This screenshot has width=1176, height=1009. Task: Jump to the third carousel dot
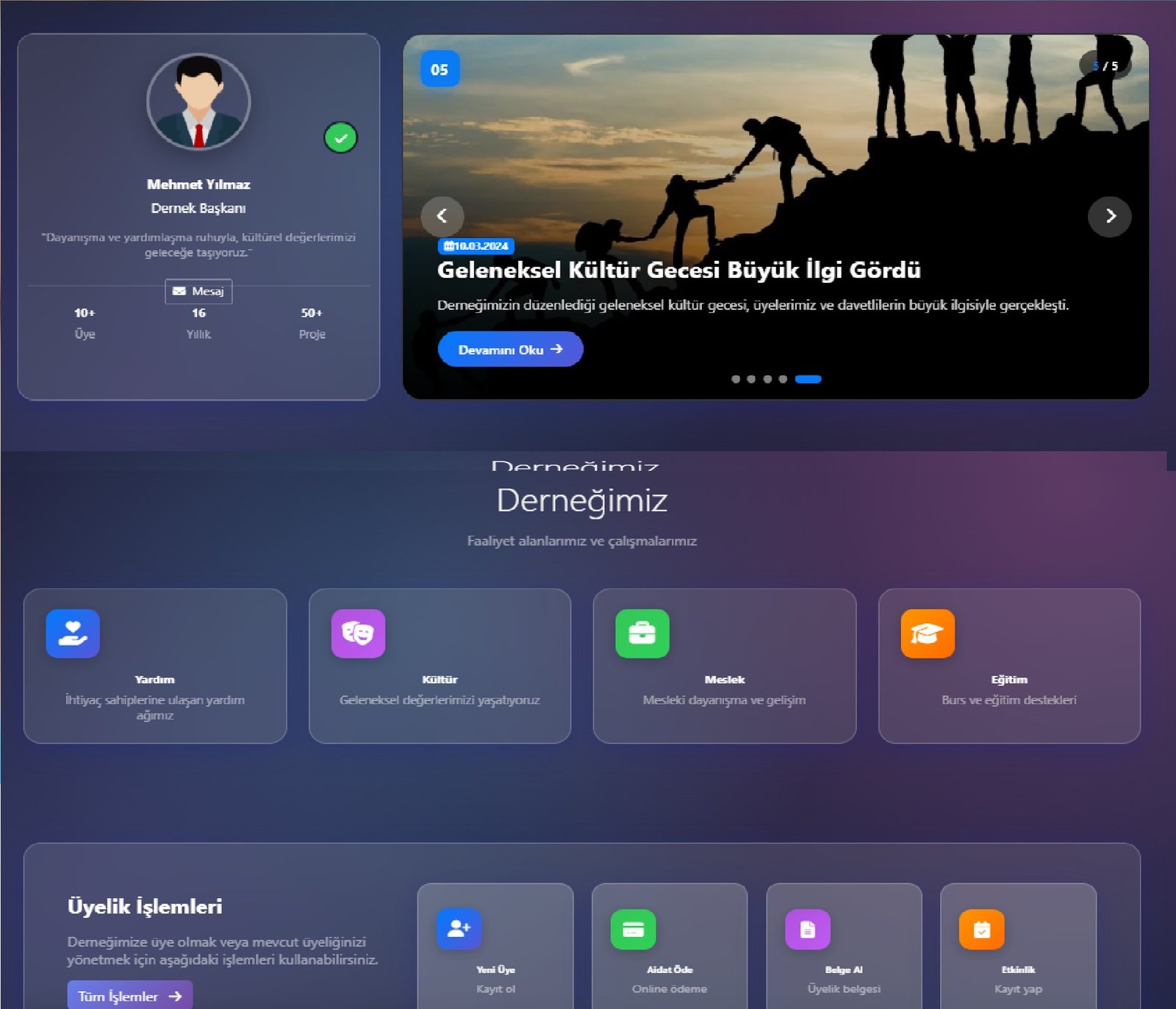coord(767,379)
